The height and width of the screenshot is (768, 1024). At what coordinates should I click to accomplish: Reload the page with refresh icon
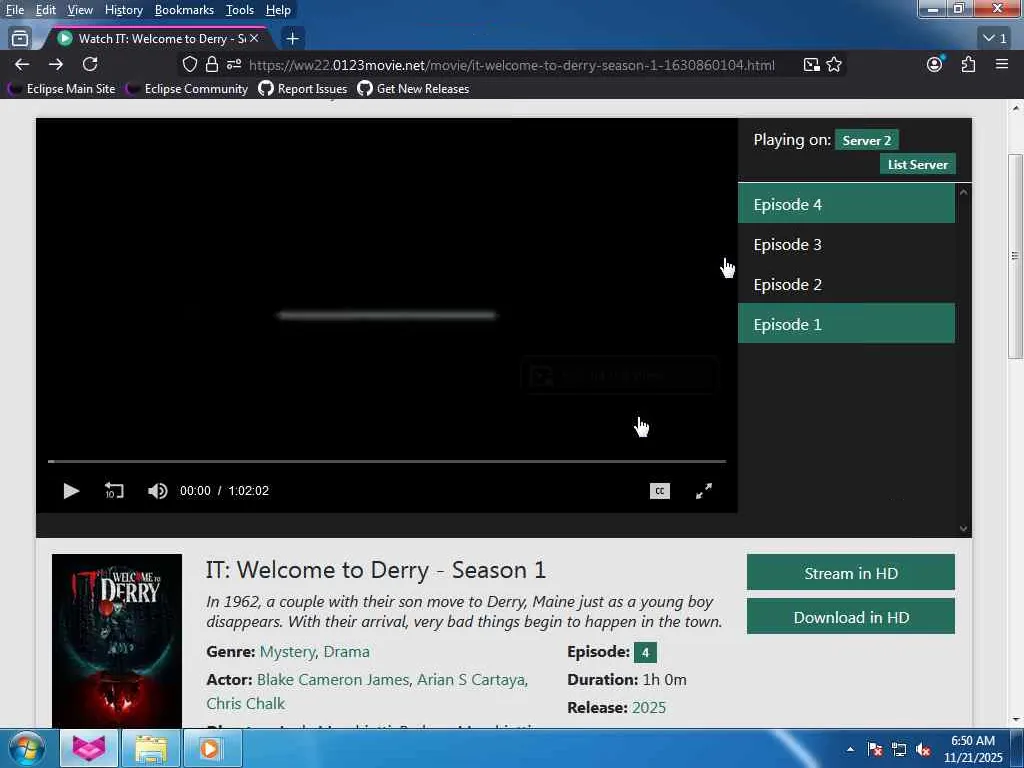coord(90,64)
